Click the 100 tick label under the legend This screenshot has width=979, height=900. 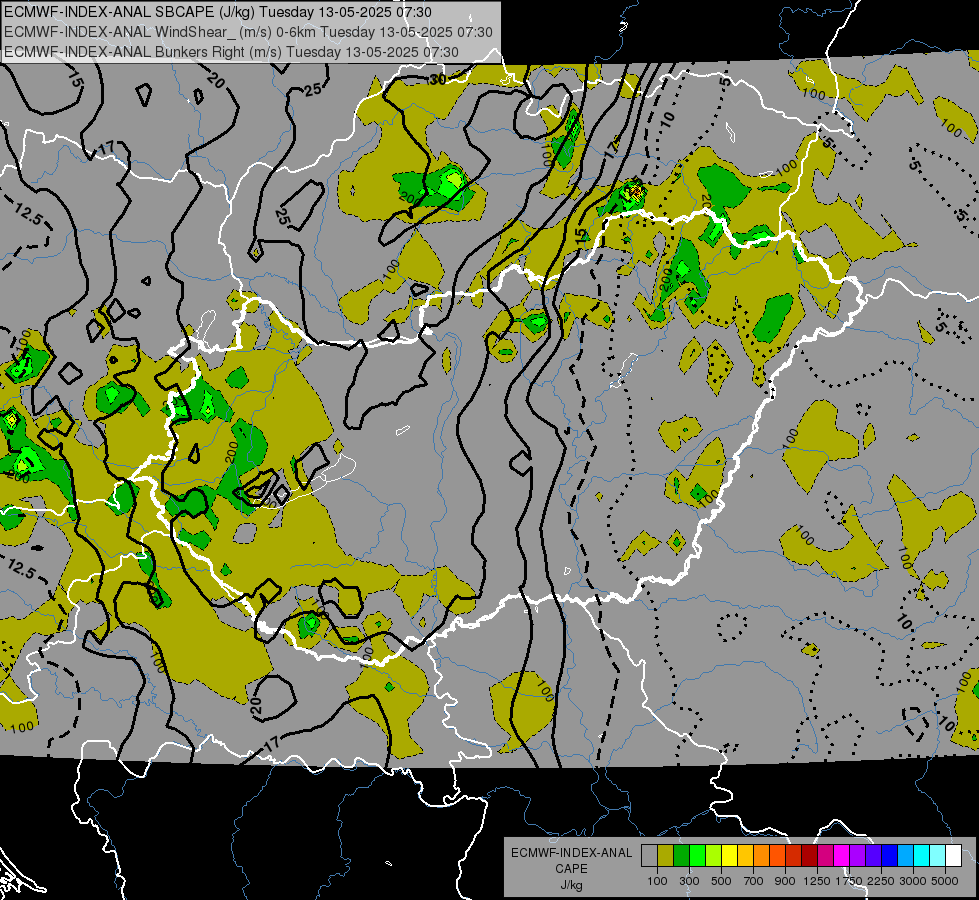(x=657, y=881)
